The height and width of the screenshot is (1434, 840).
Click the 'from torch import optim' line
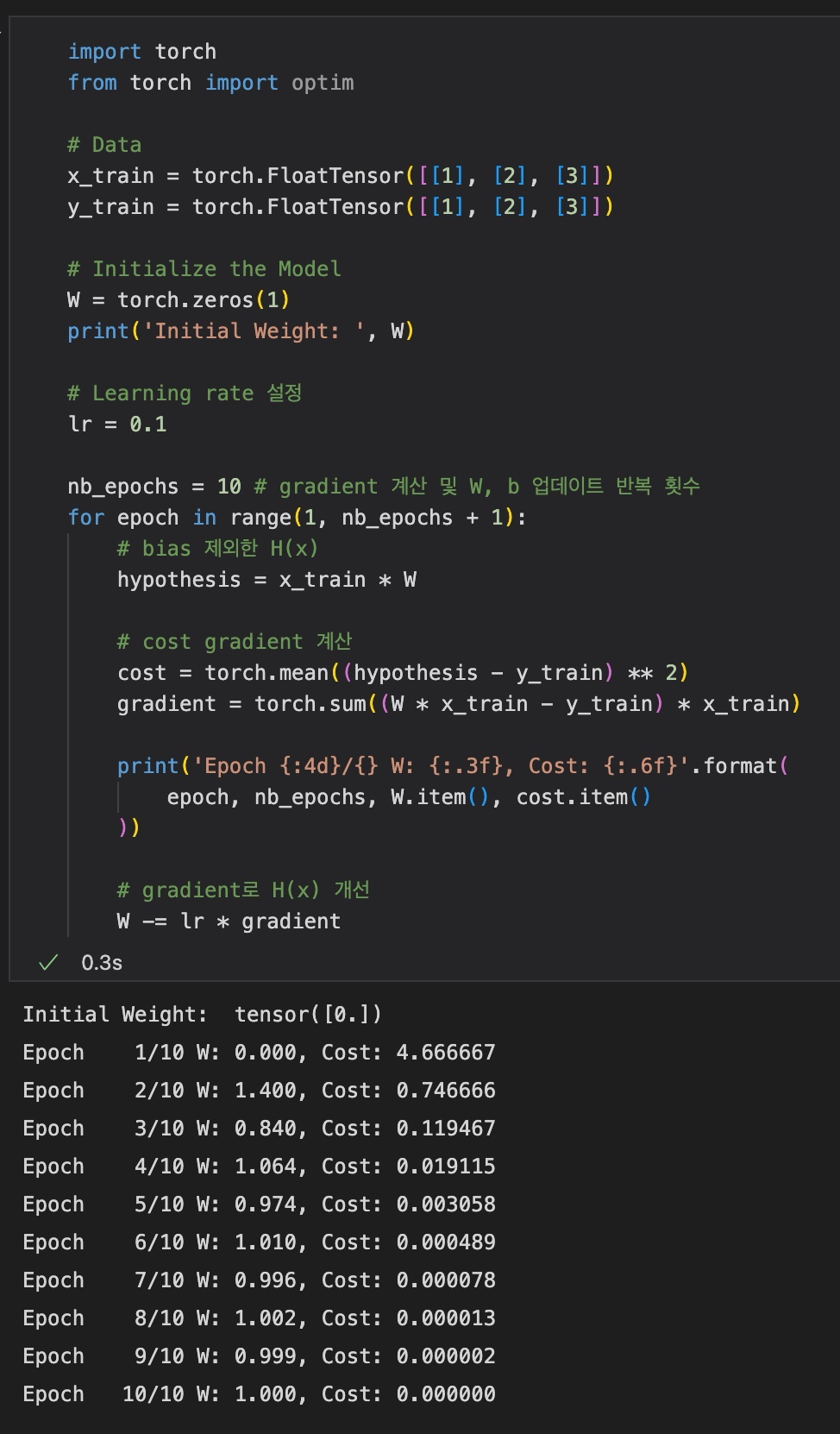coord(210,83)
